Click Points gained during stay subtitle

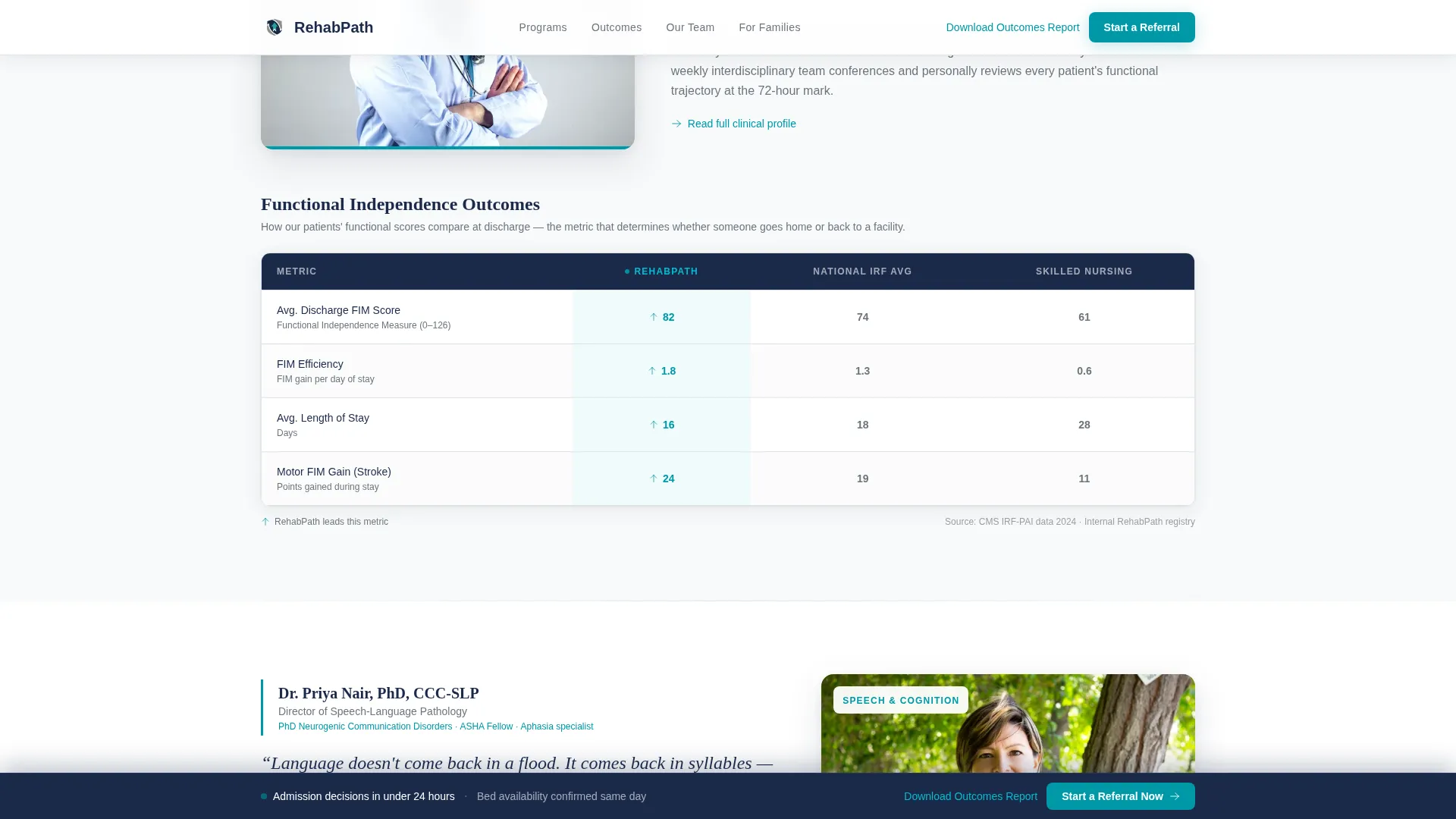[x=328, y=487]
